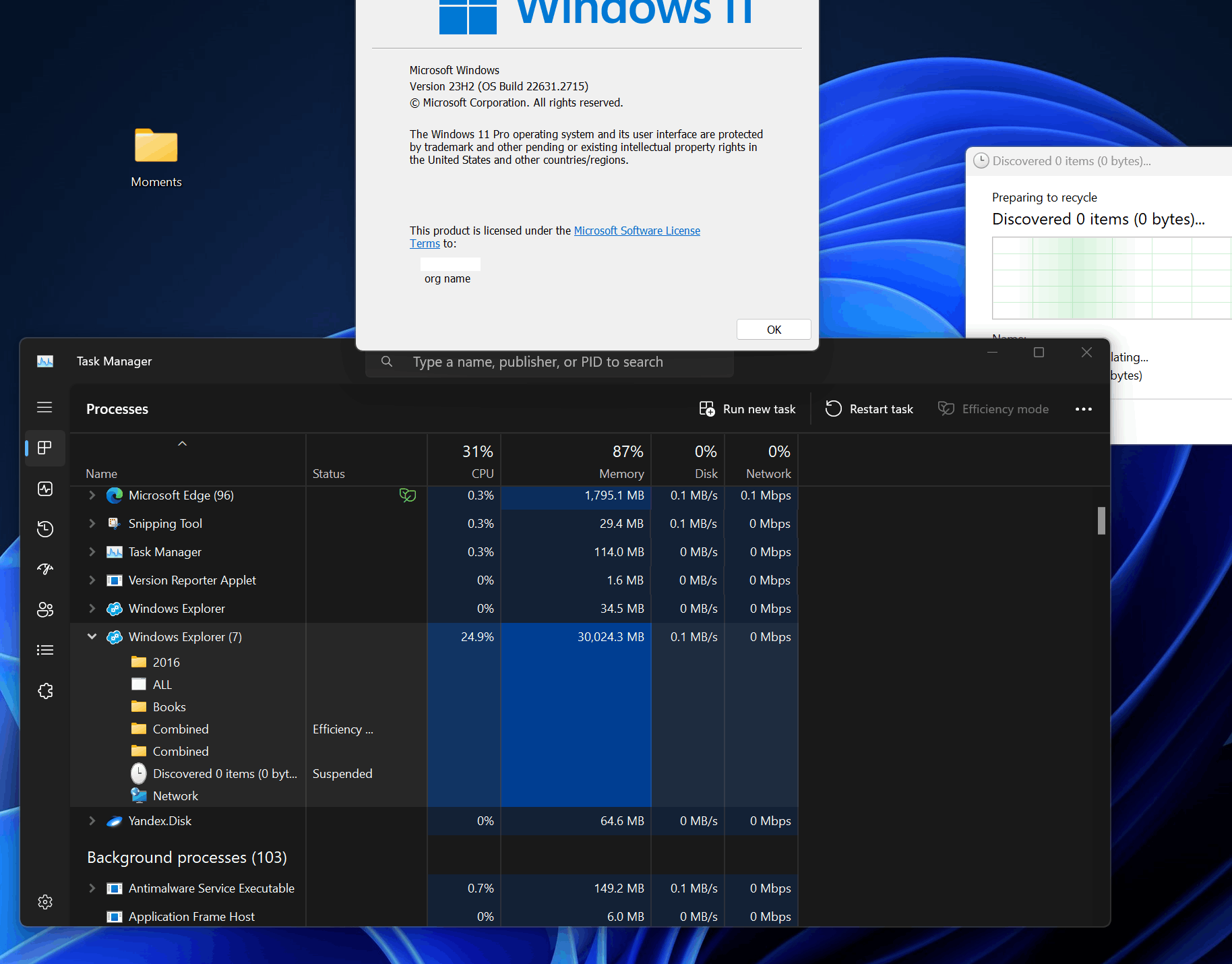Click the Version Reporter Applet icon

pyautogui.click(x=115, y=580)
